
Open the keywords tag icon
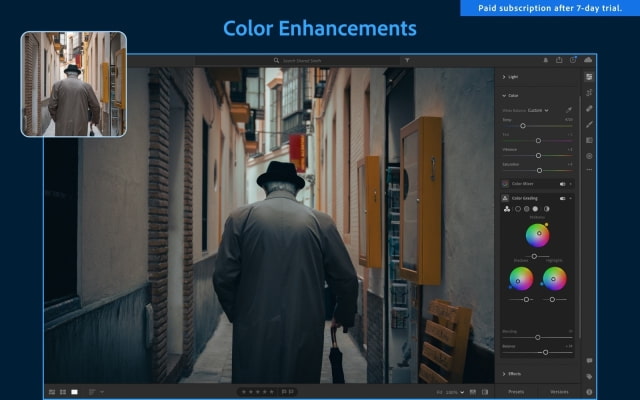click(x=589, y=376)
